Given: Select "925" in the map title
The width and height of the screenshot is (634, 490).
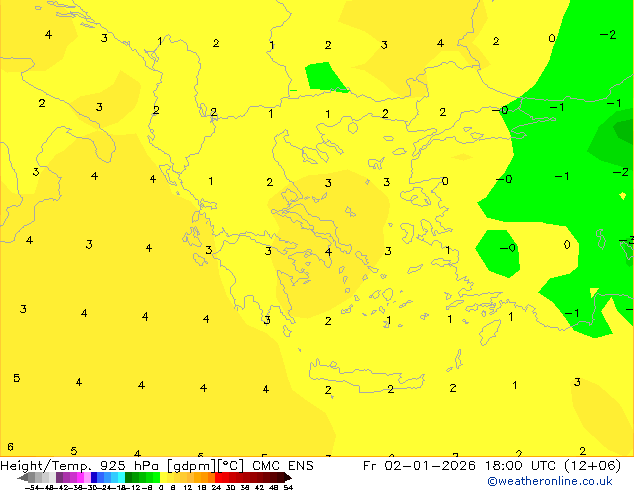Looking at the screenshot, I should tap(113, 466).
